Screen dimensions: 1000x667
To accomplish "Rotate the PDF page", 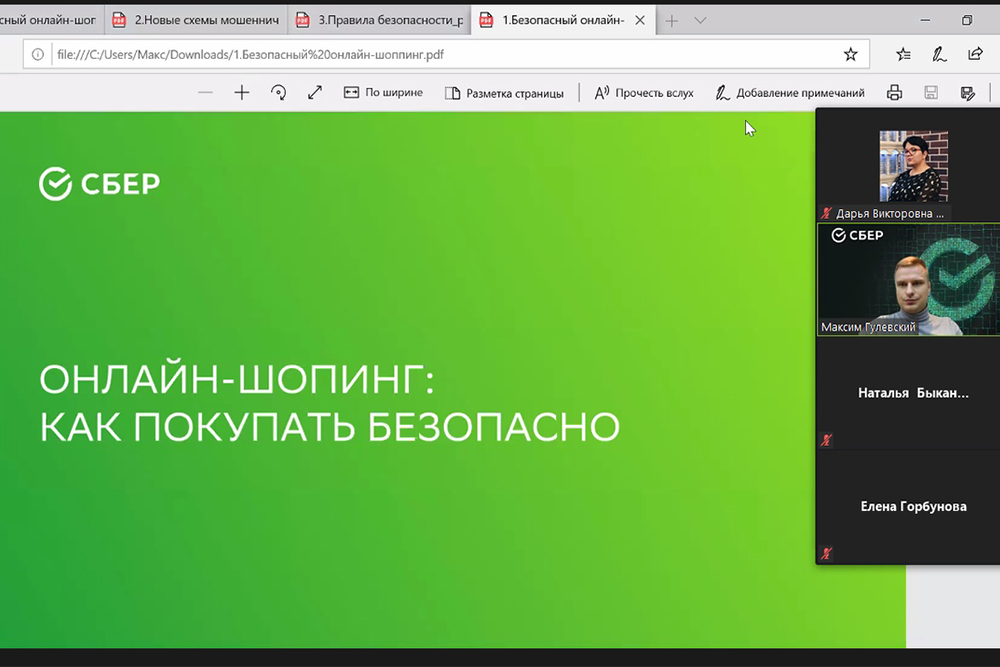I will pyautogui.click(x=279, y=93).
